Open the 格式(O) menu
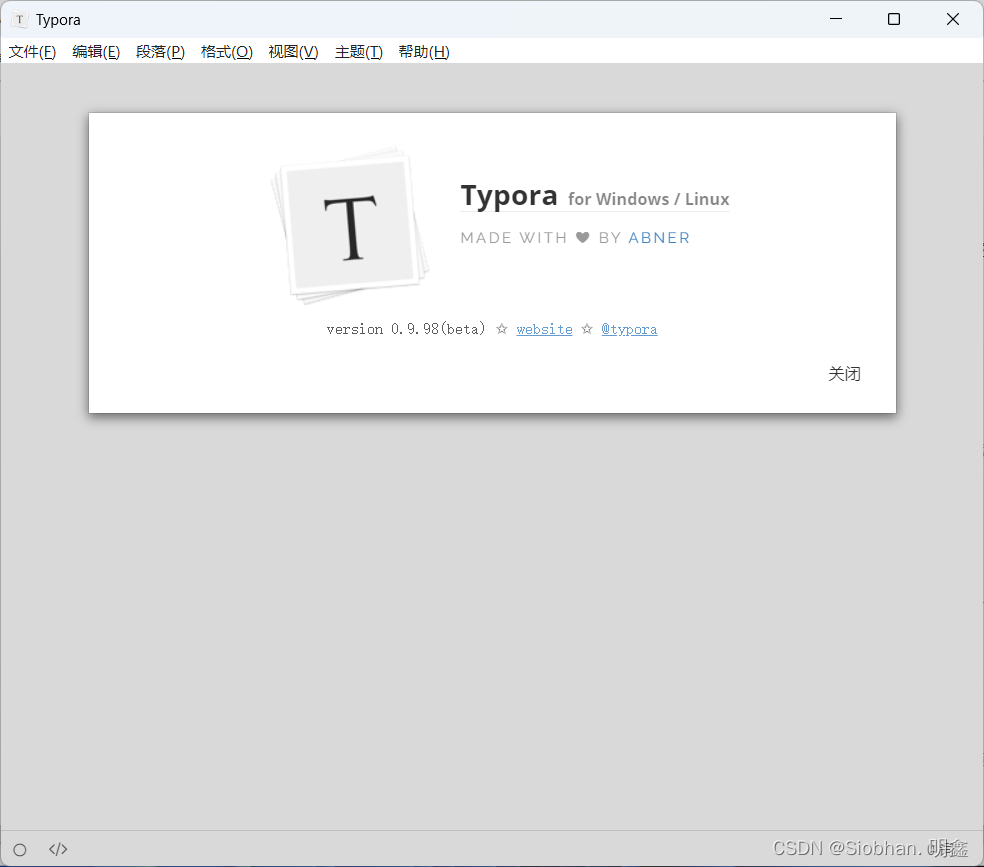The image size is (984, 867). tap(227, 52)
